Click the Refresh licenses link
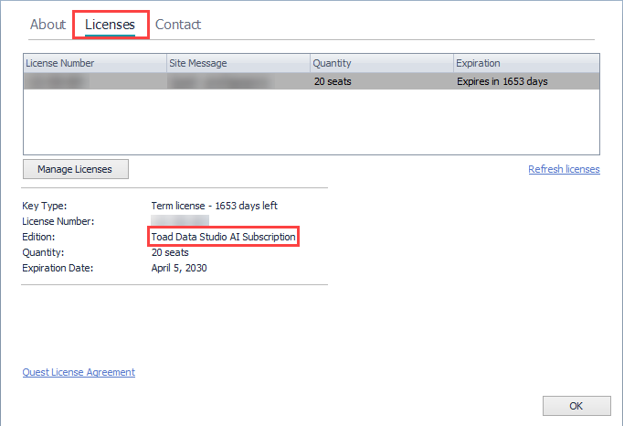 point(564,169)
